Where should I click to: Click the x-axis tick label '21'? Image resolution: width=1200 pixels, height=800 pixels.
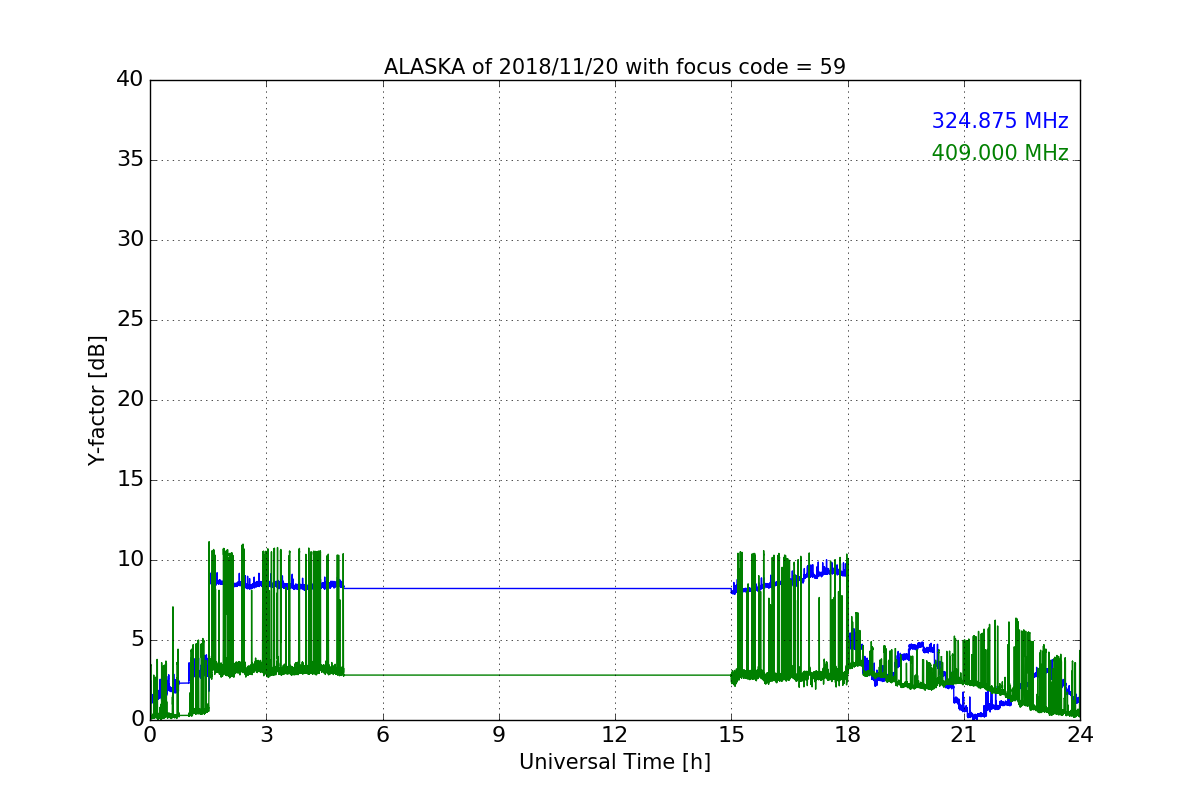click(964, 734)
